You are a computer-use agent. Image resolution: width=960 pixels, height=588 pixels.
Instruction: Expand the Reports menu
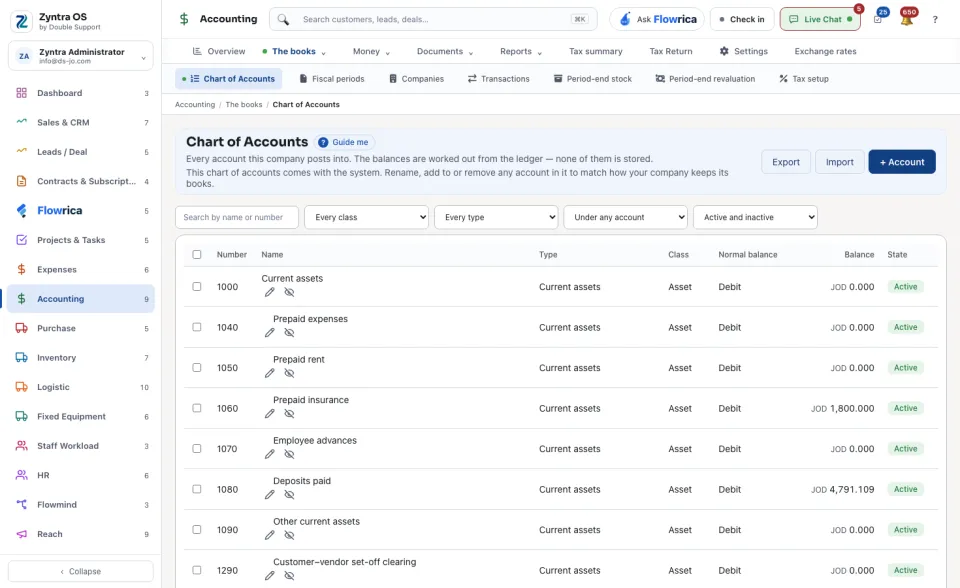pos(521,51)
